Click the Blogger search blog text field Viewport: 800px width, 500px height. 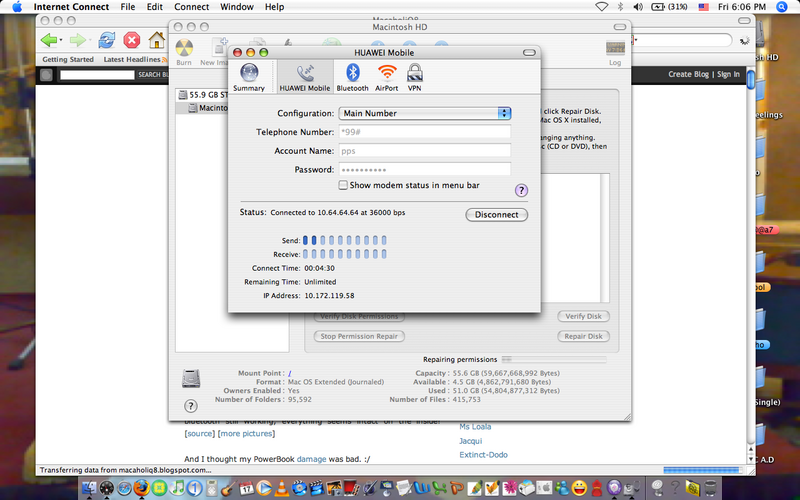click(97, 74)
